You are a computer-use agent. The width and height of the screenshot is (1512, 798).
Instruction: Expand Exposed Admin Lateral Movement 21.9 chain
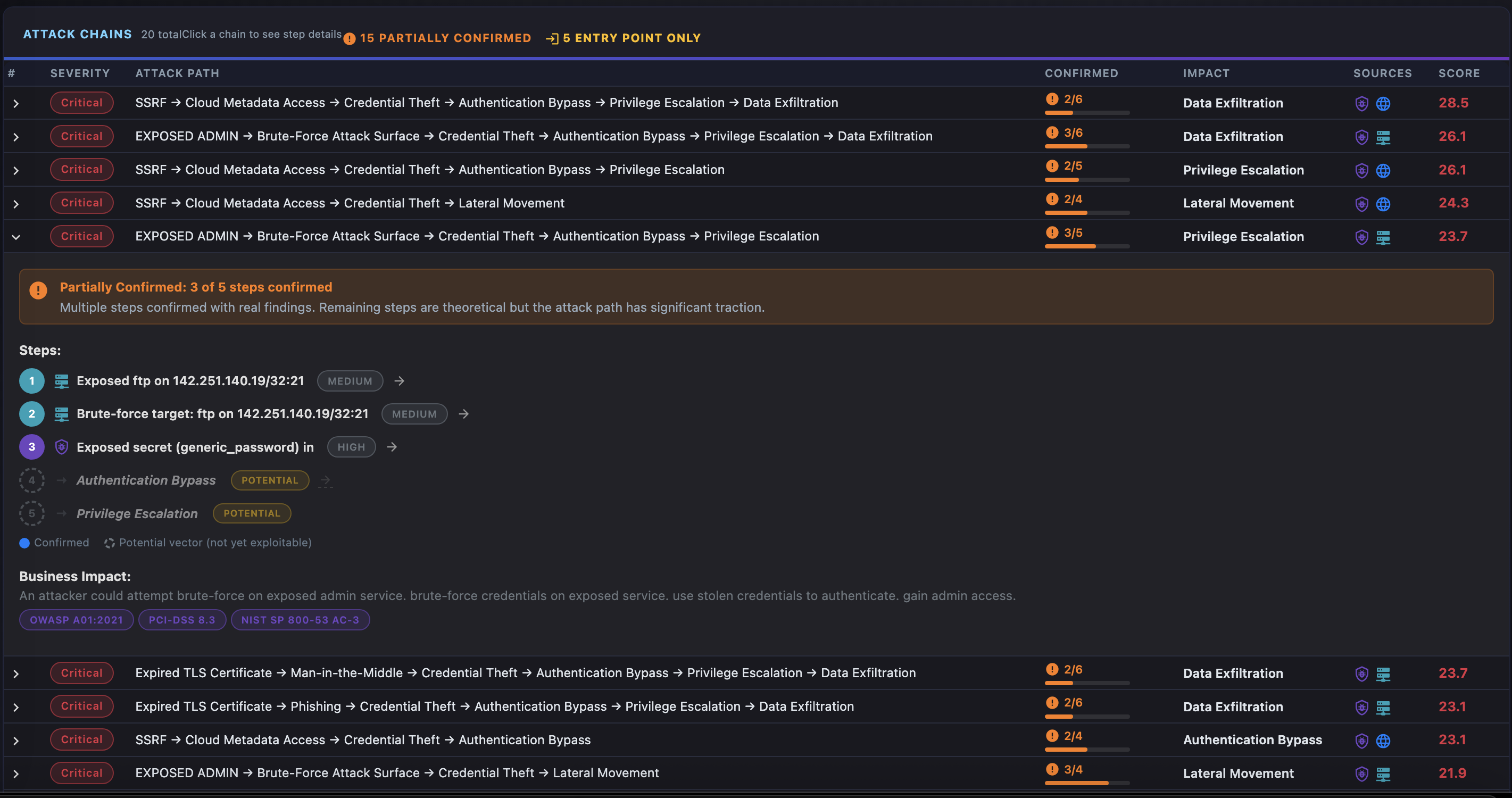click(x=16, y=774)
